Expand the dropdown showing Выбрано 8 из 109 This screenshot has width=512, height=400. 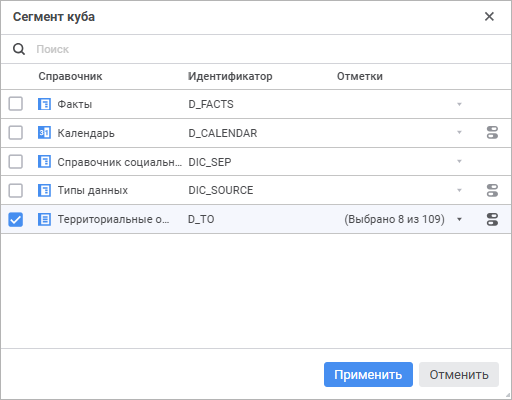[x=459, y=219]
